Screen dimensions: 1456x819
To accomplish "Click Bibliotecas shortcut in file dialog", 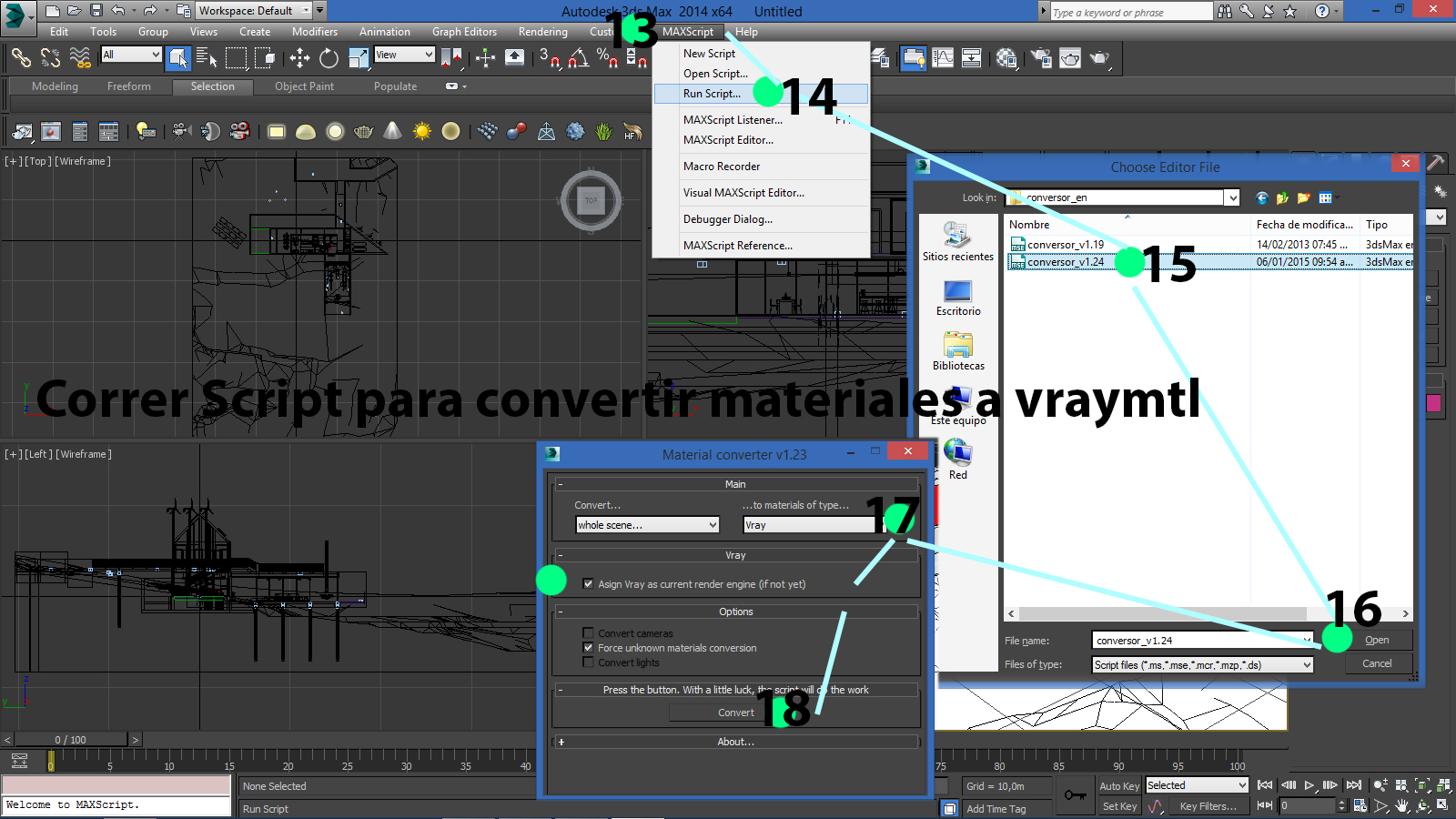I will [x=958, y=352].
